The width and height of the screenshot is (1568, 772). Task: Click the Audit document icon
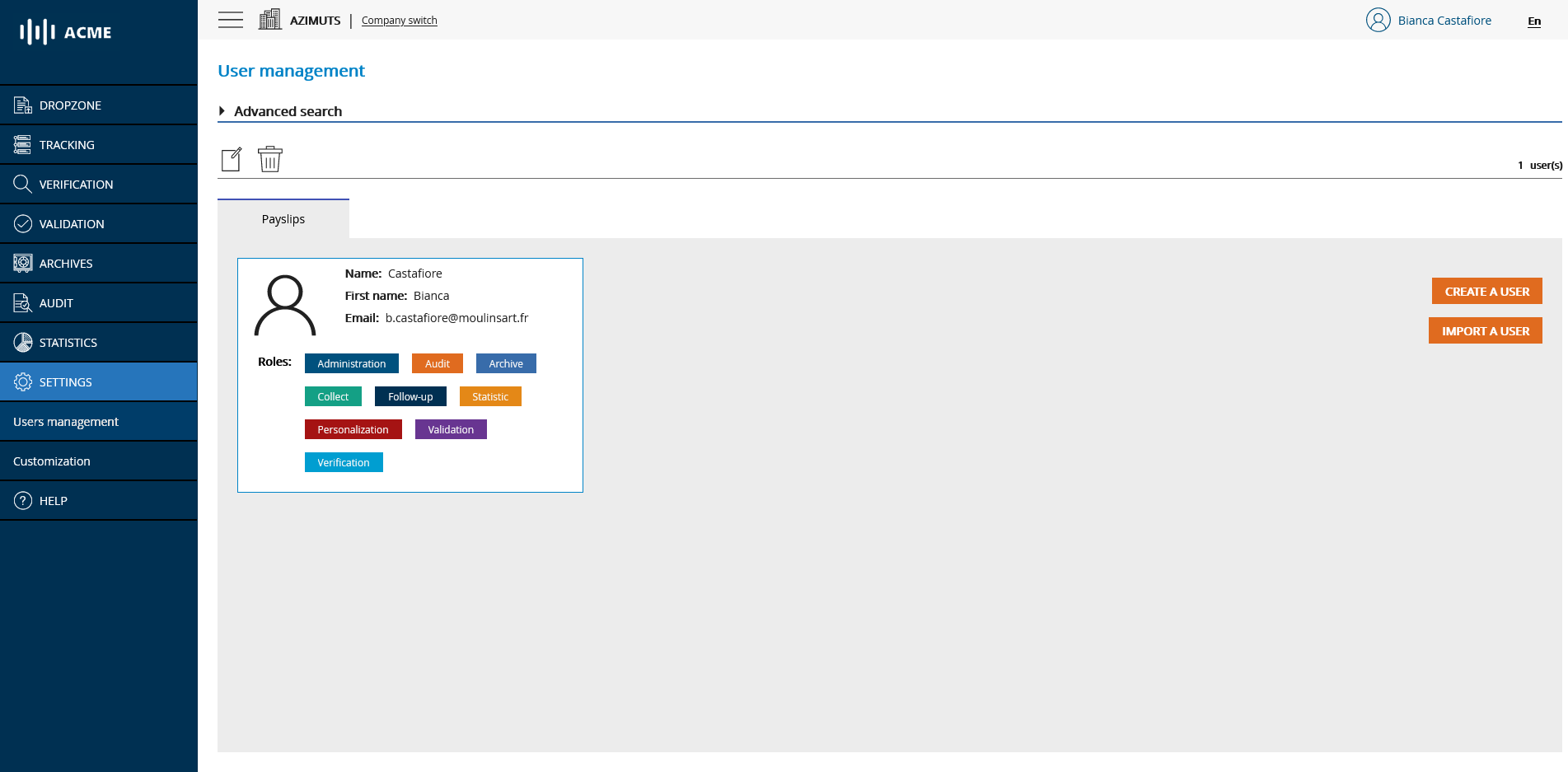[22, 302]
